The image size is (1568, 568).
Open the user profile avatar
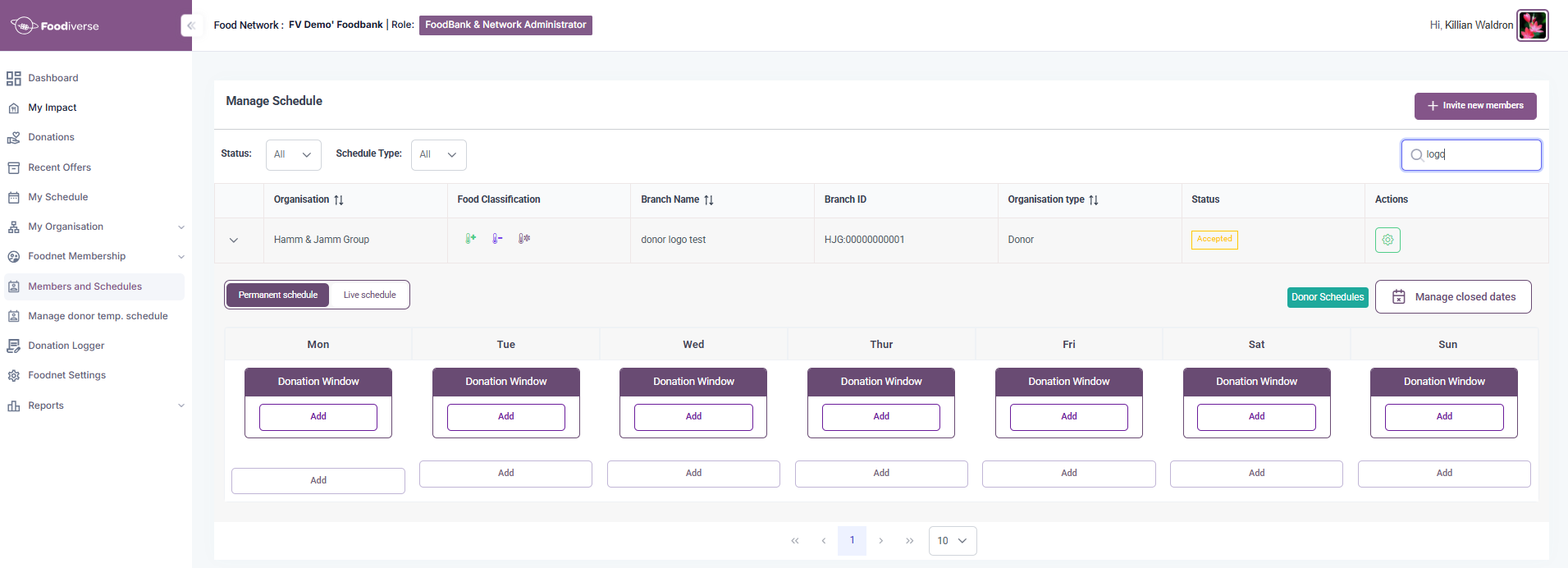(1532, 25)
